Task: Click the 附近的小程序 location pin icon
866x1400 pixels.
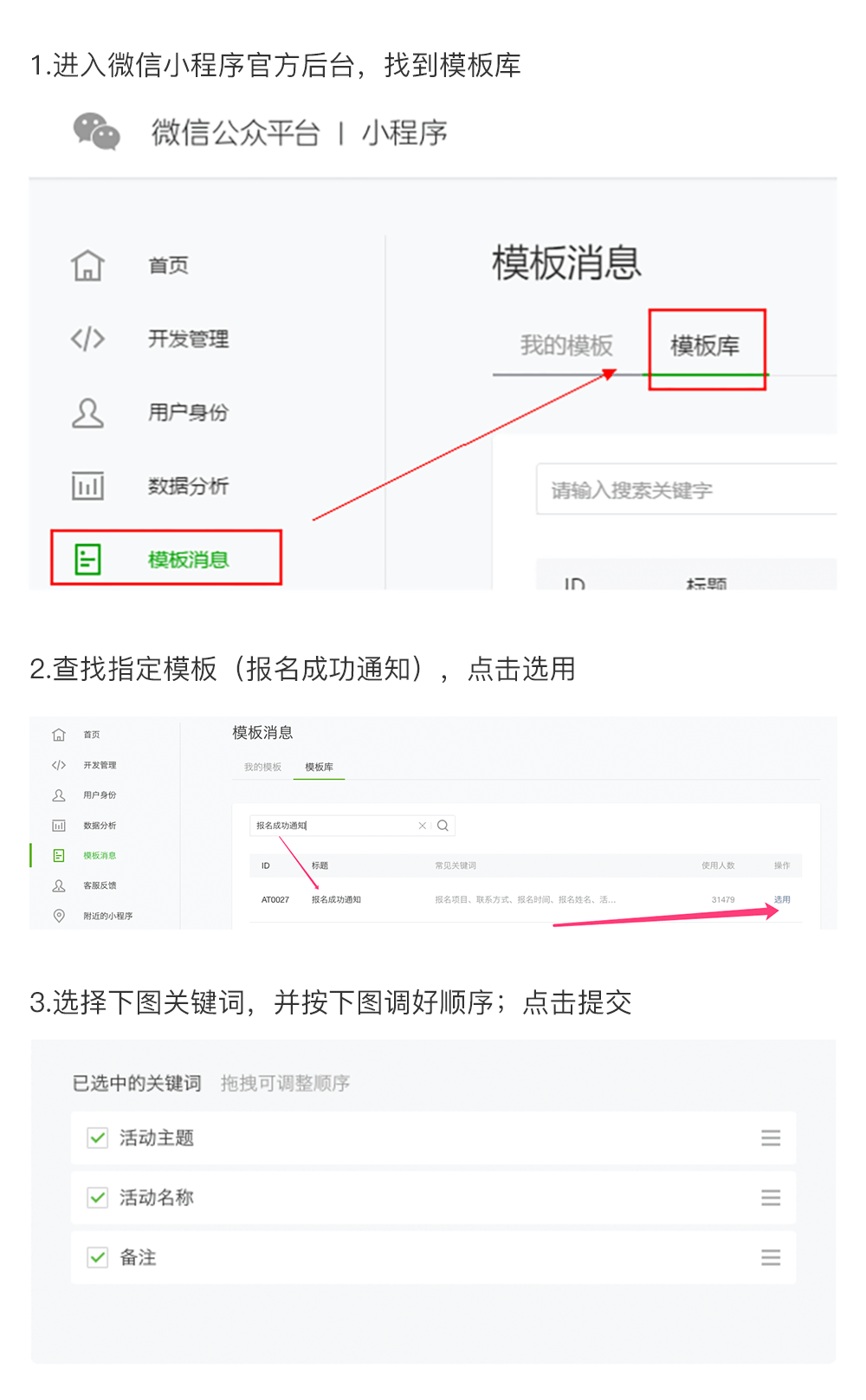Action: [x=59, y=916]
